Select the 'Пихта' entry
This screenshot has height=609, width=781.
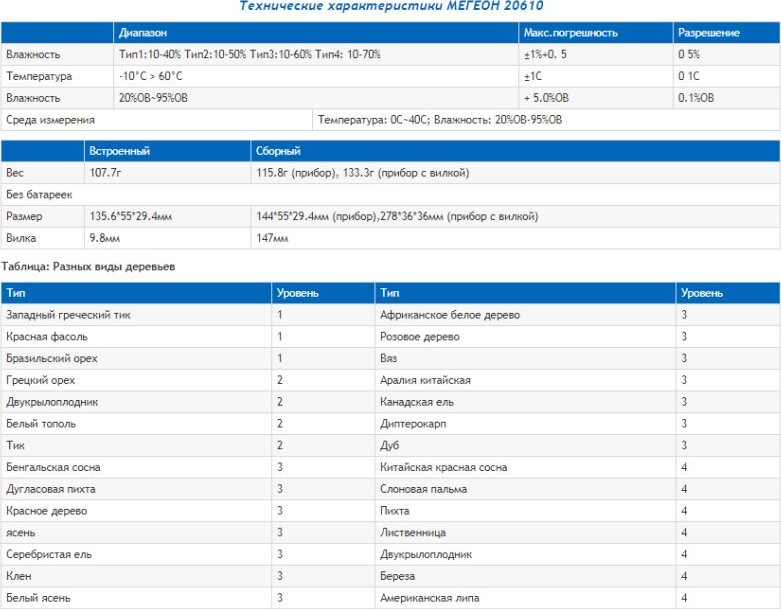394,511
